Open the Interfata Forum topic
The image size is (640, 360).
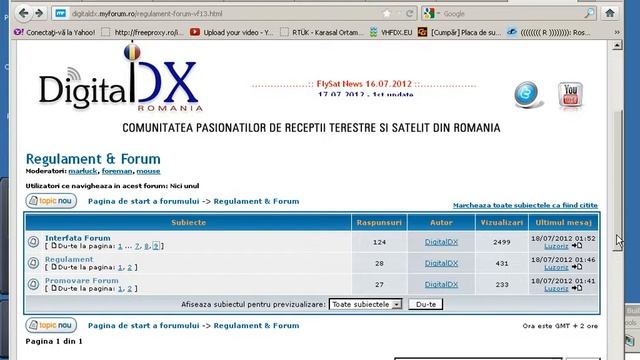(78, 238)
